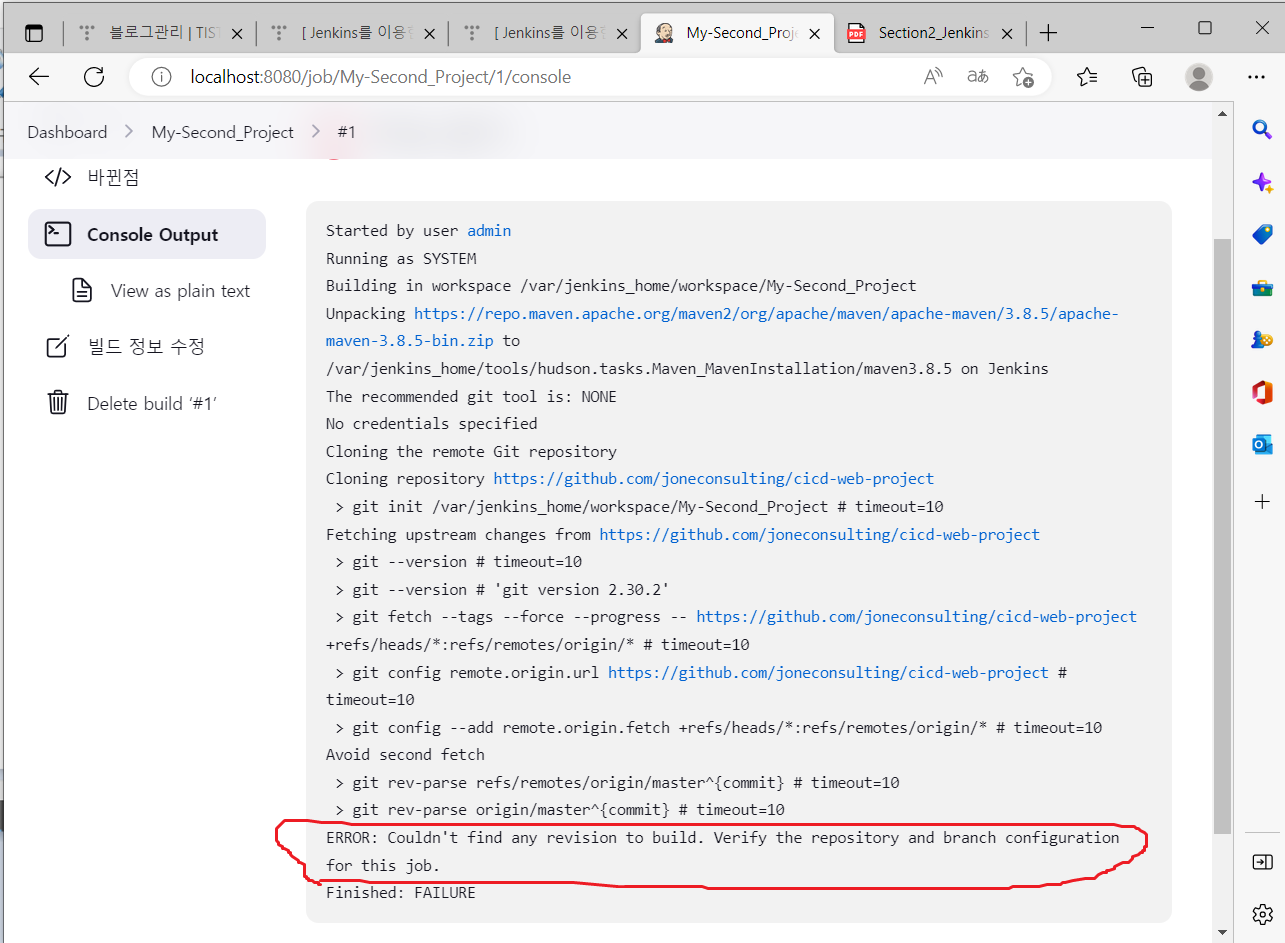Open repo link in Fetching upstream line
Viewport: 1285px width, 943px height.
pos(820,534)
